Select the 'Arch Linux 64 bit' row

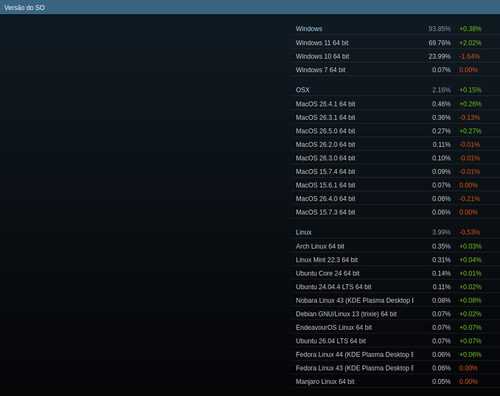(x=396, y=246)
